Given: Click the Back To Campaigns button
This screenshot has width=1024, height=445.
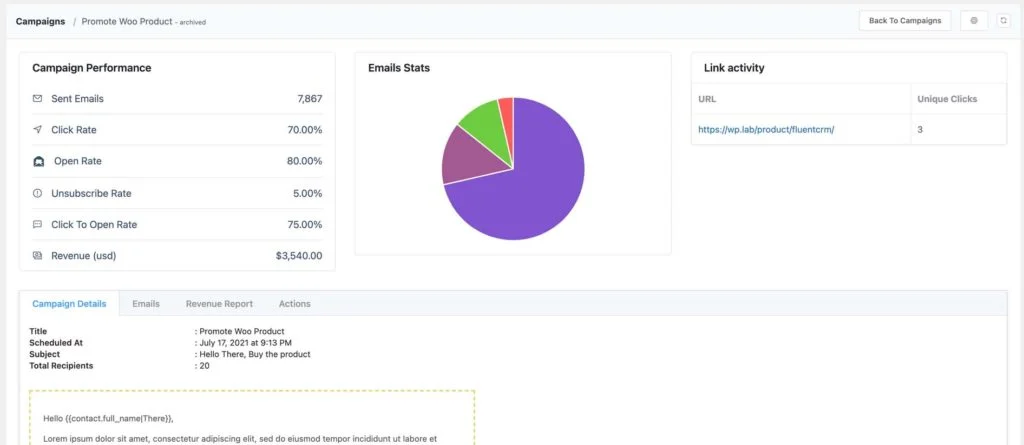Looking at the screenshot, I should pyautogui.click(x=904, y=21).
